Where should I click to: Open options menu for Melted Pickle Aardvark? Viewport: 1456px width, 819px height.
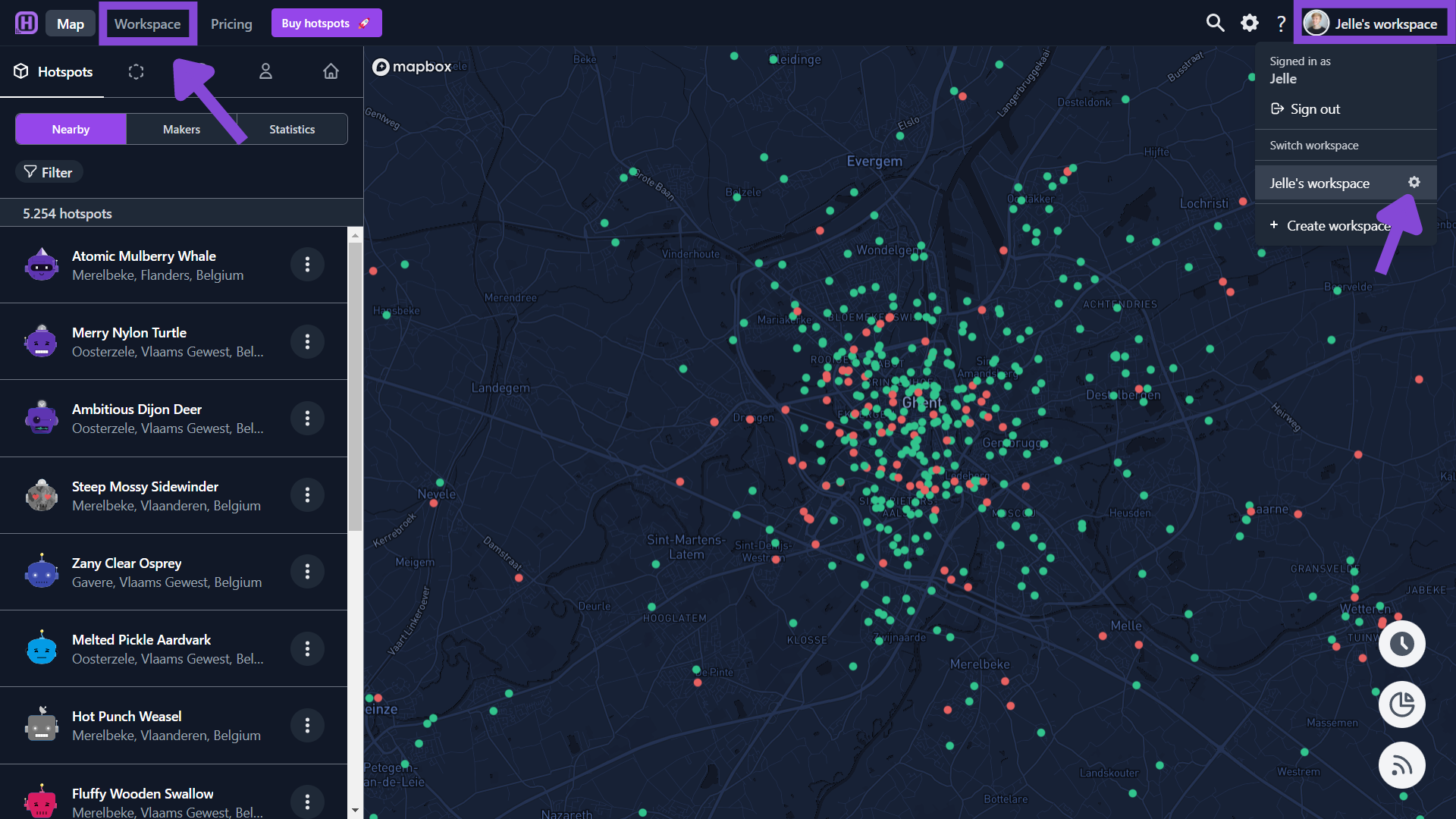click(x=307, y=648)
